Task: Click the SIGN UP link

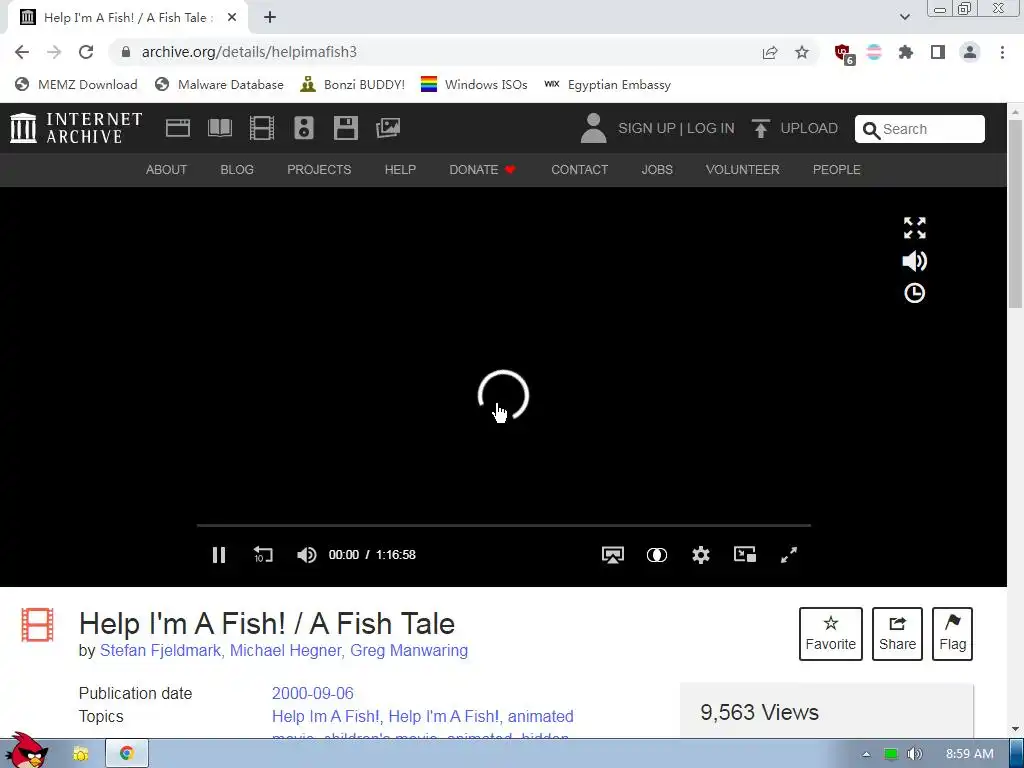Action: [x=647, y=128]
